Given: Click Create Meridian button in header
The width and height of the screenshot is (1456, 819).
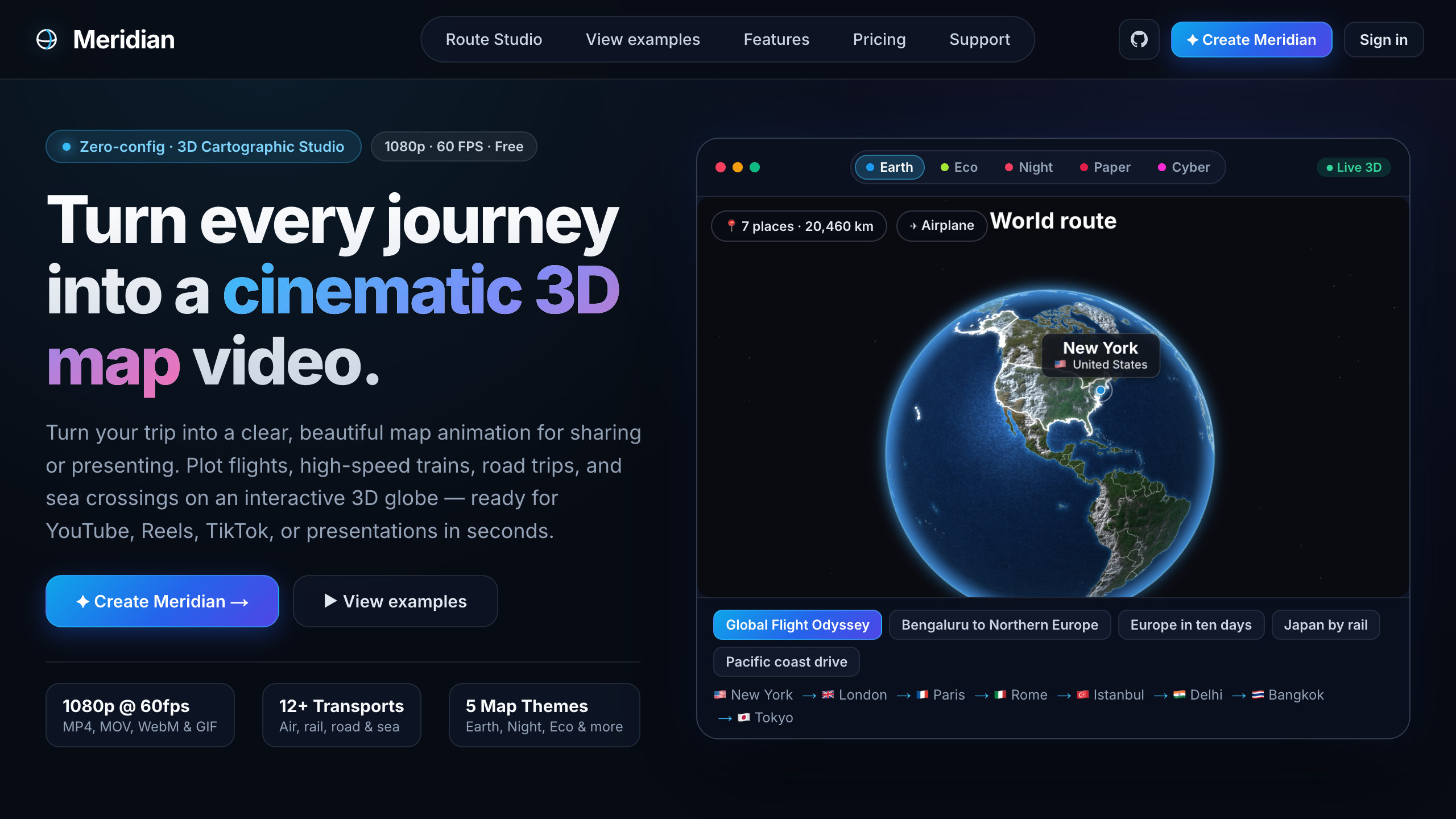Looking at the screenshot, I should 1251,39.
